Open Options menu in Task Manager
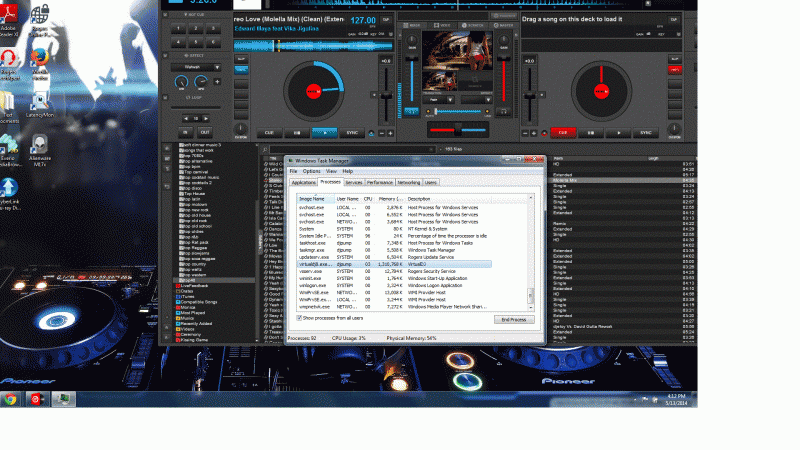Image resolution: width=800 pixels, height=450 pixels. point(311,171)
